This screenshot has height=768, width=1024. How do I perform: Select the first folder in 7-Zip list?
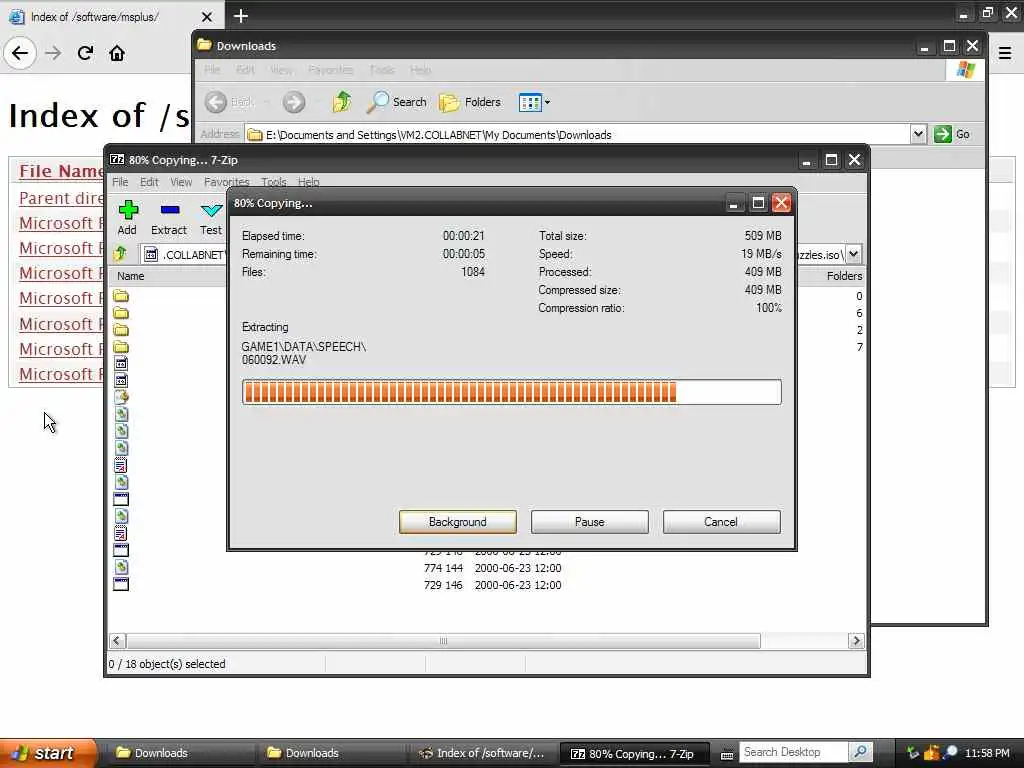tap(121, 296)
